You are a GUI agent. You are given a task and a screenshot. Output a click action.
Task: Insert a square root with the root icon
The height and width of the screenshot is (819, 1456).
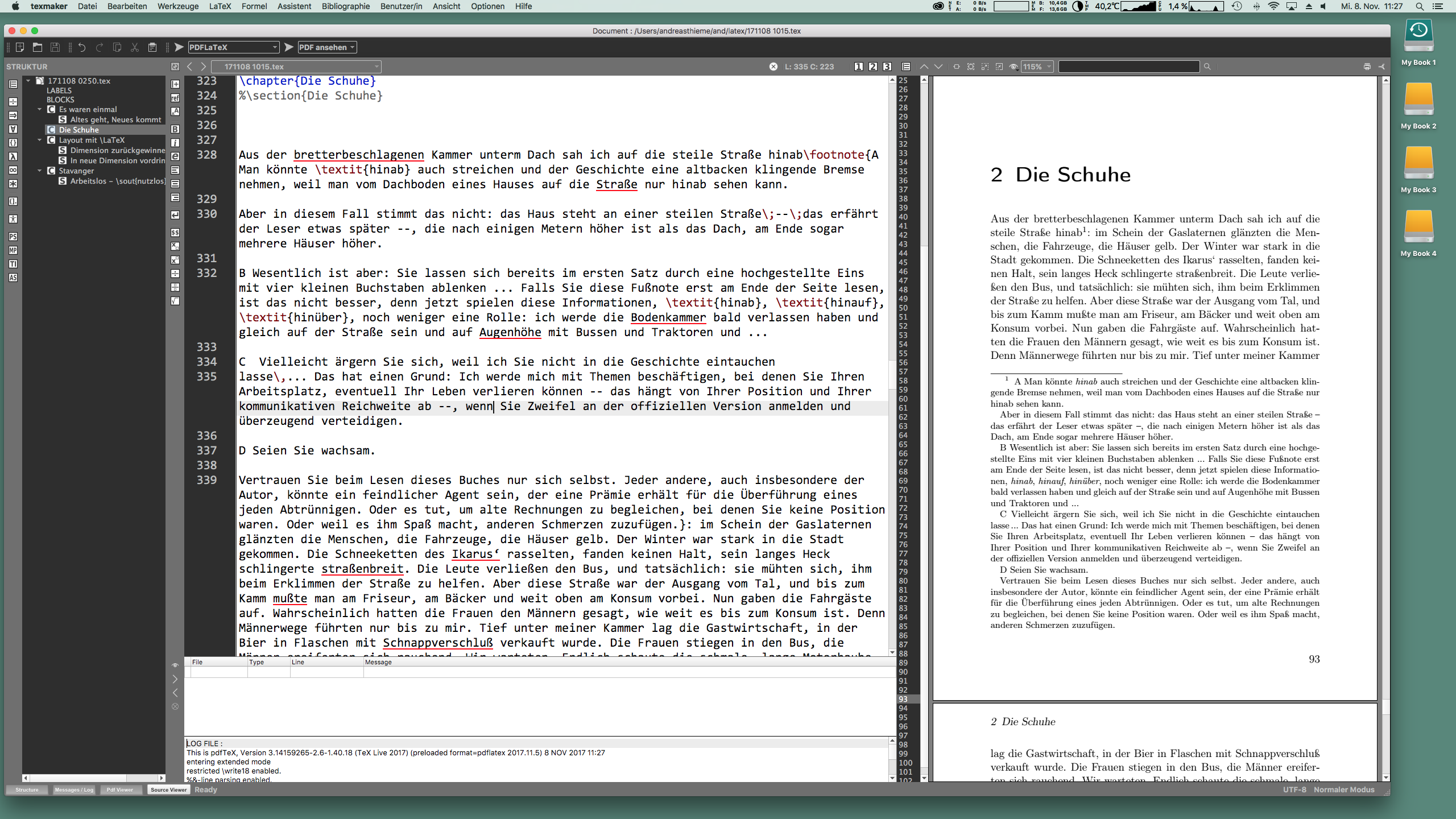tap(175, 301)
